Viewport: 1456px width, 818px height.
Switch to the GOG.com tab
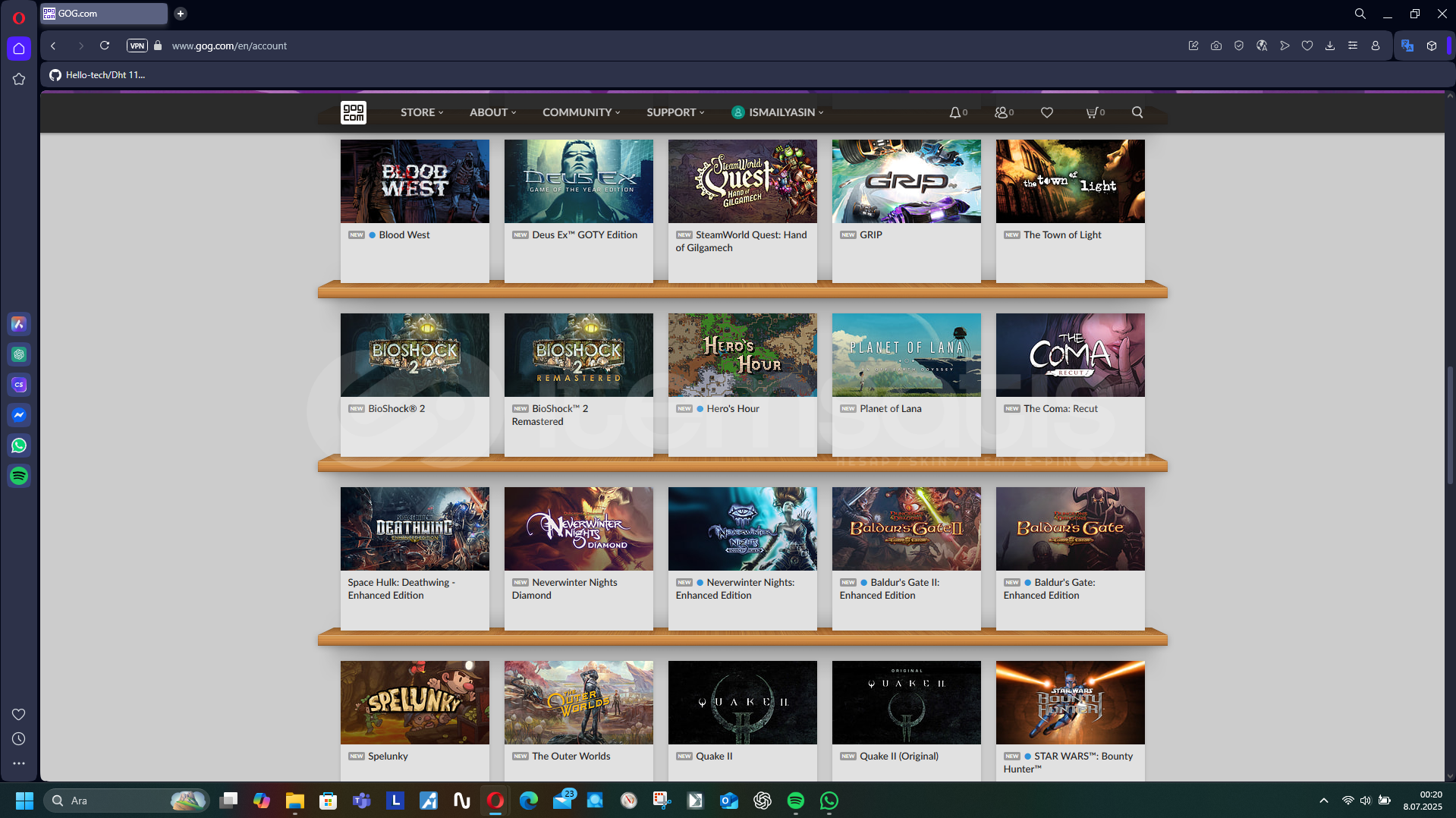tap(103, 14)
